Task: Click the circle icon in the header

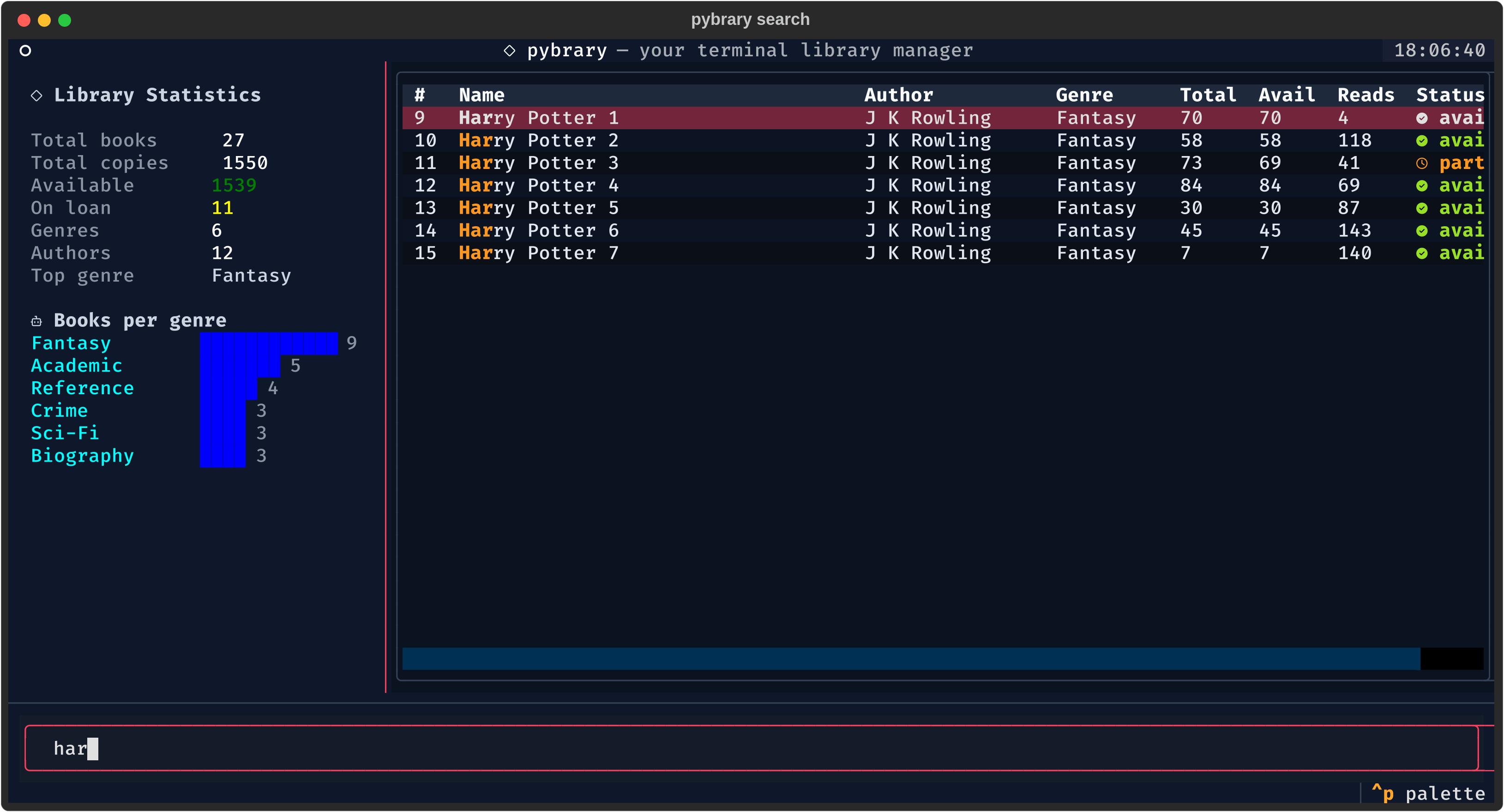Action: pyautogui.click(x=25, y=51)
